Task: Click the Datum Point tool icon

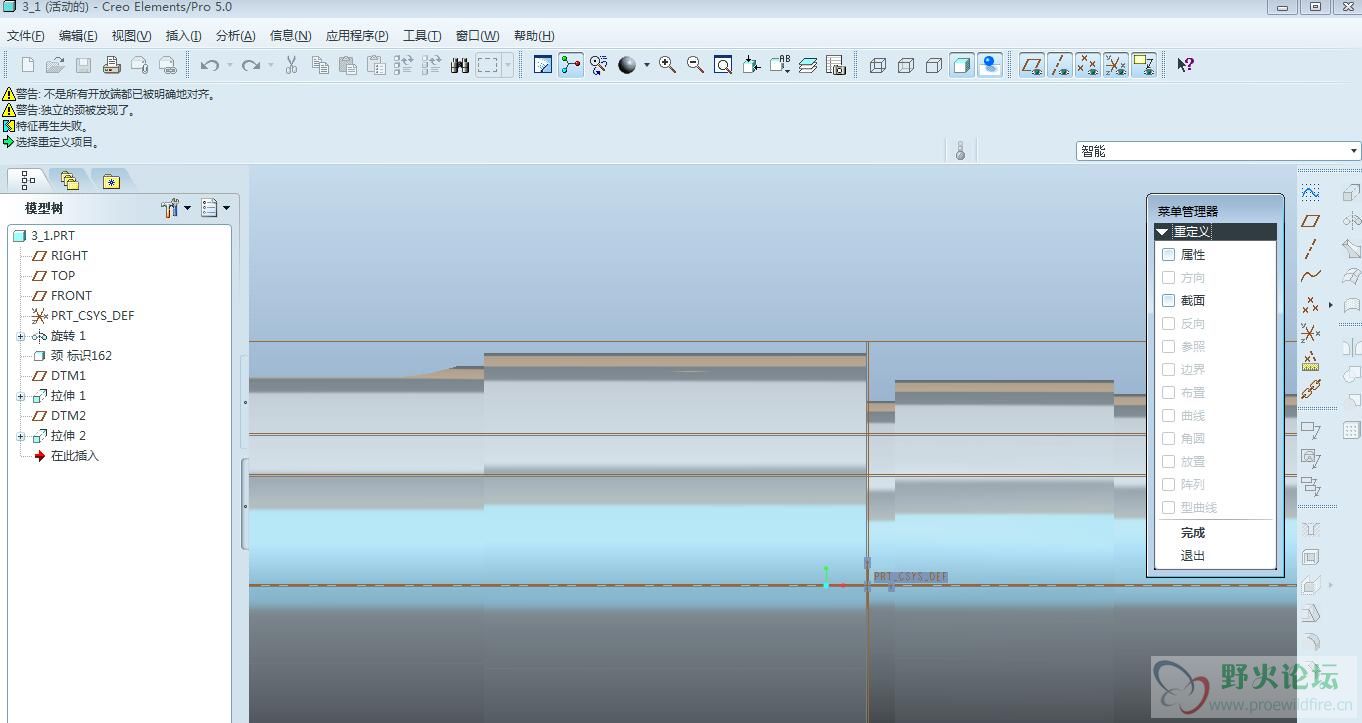Action: pyautogui.click(x=1311, y=304)
